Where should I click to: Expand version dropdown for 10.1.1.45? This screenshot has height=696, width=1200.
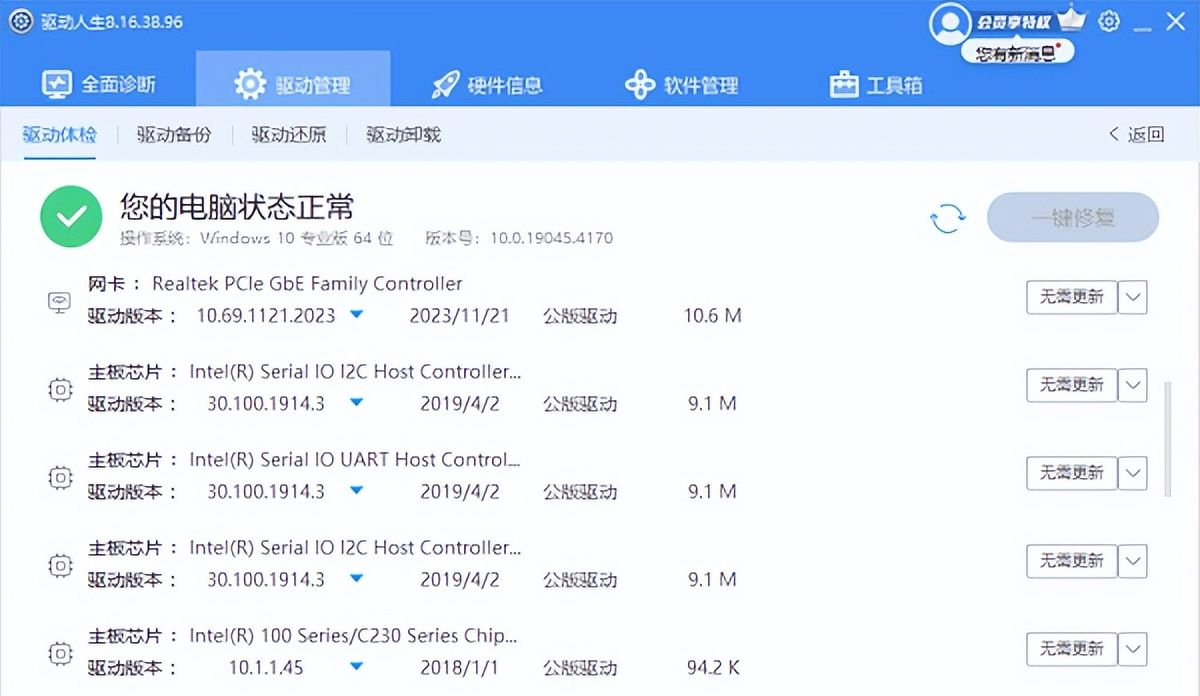(357, 668)
